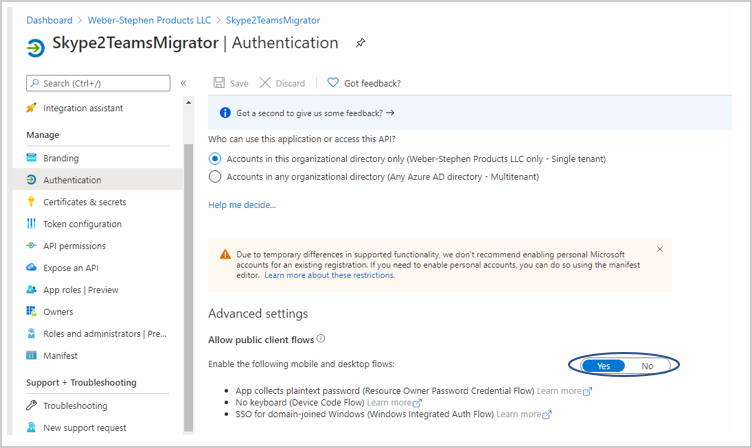Click the search magnifier icon

tap(35, 83)
